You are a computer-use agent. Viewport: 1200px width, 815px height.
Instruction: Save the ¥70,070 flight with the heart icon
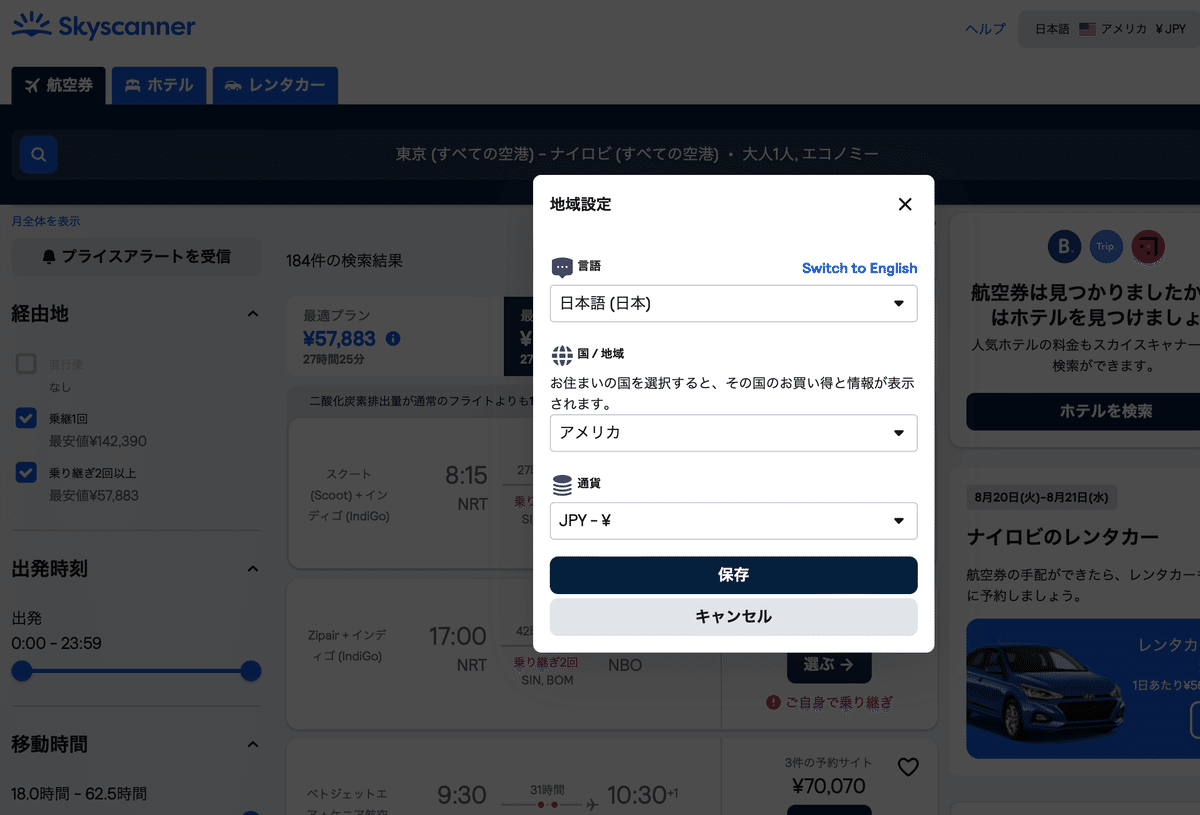pos(907,767)
